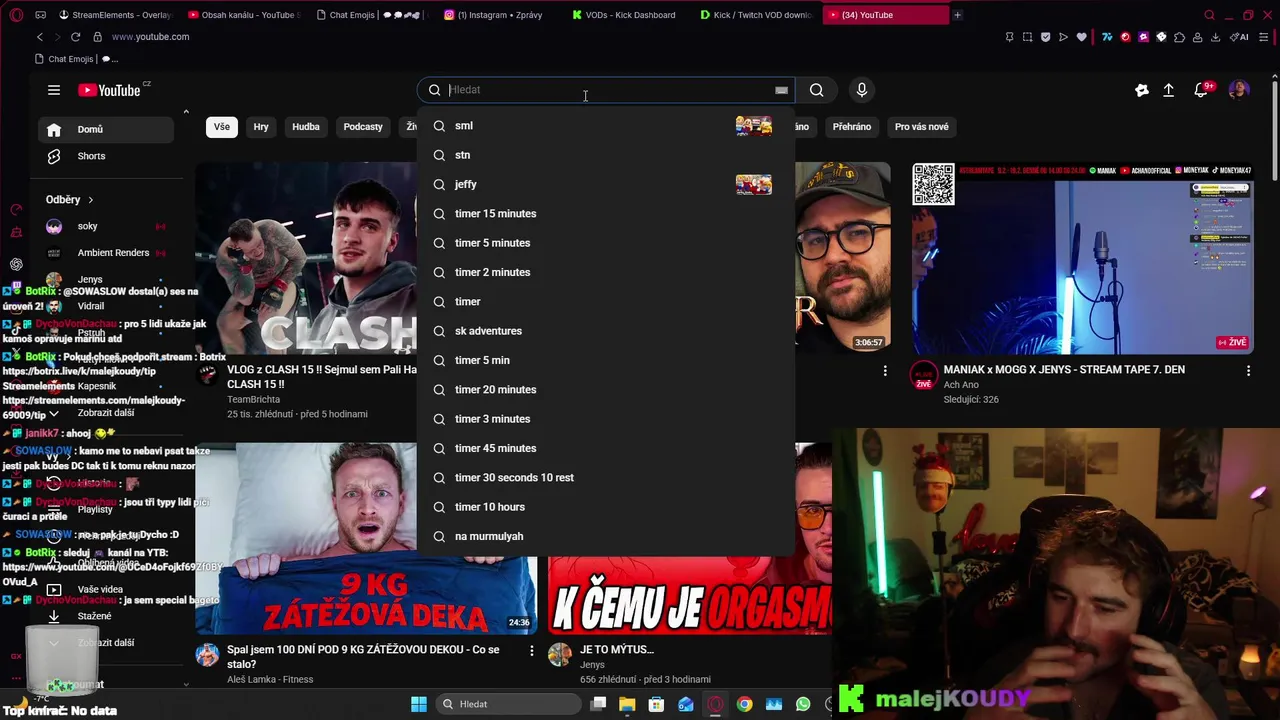Screen dimensions: 1280x720
Task: Select the Hry filter chip
Action: [261, 127]
